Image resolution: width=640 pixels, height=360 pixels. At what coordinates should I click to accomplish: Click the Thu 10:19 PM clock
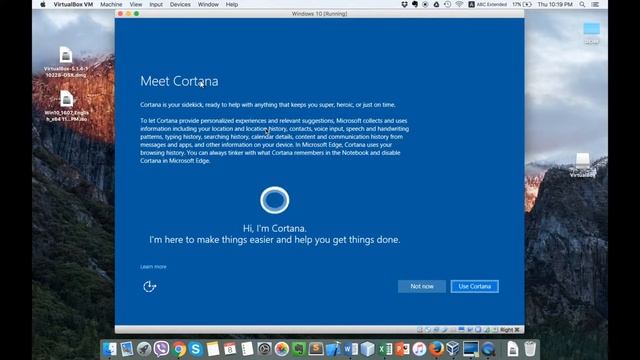555,4
